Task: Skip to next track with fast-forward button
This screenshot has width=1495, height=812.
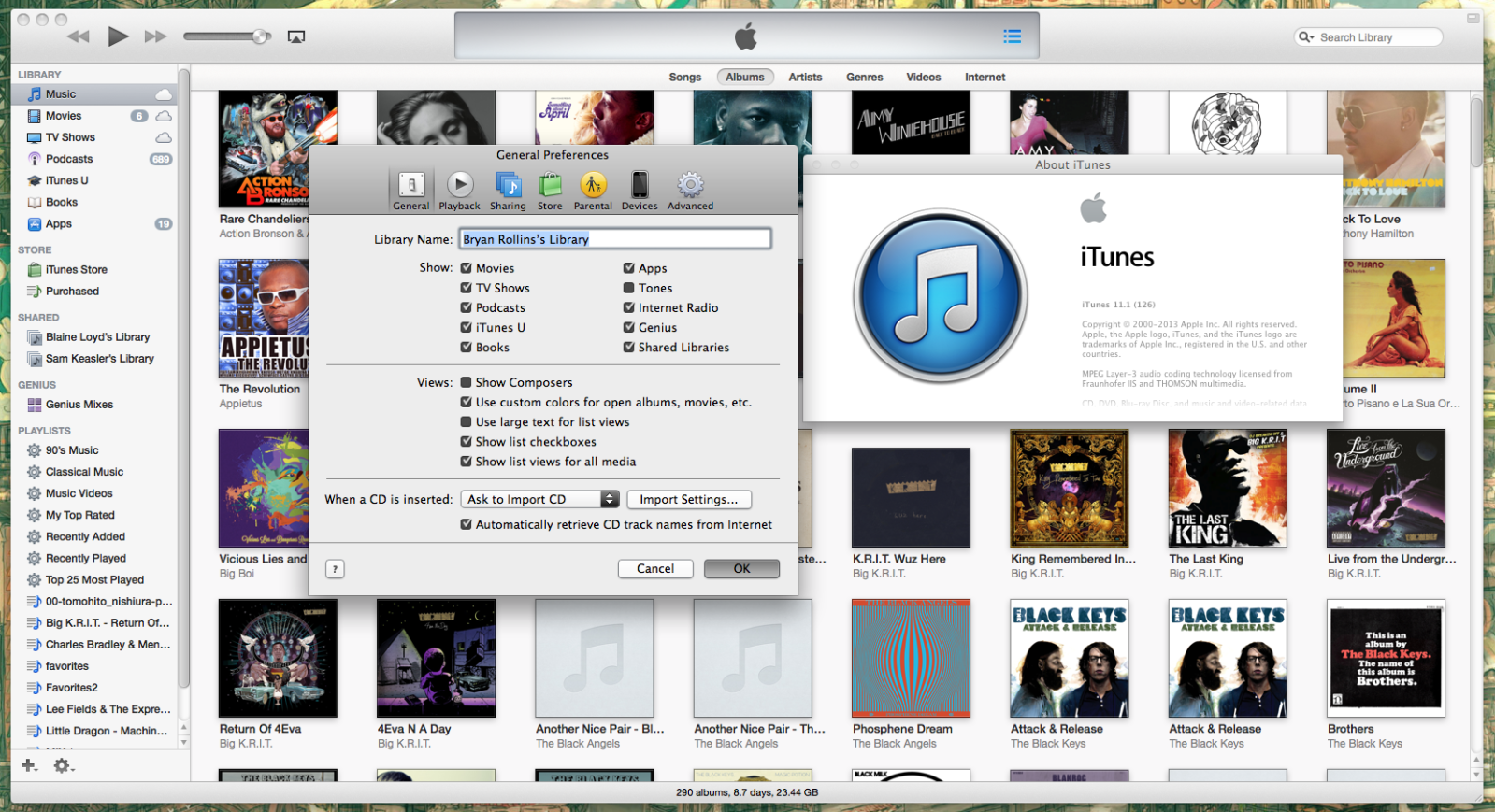Action: coord(155,36)
